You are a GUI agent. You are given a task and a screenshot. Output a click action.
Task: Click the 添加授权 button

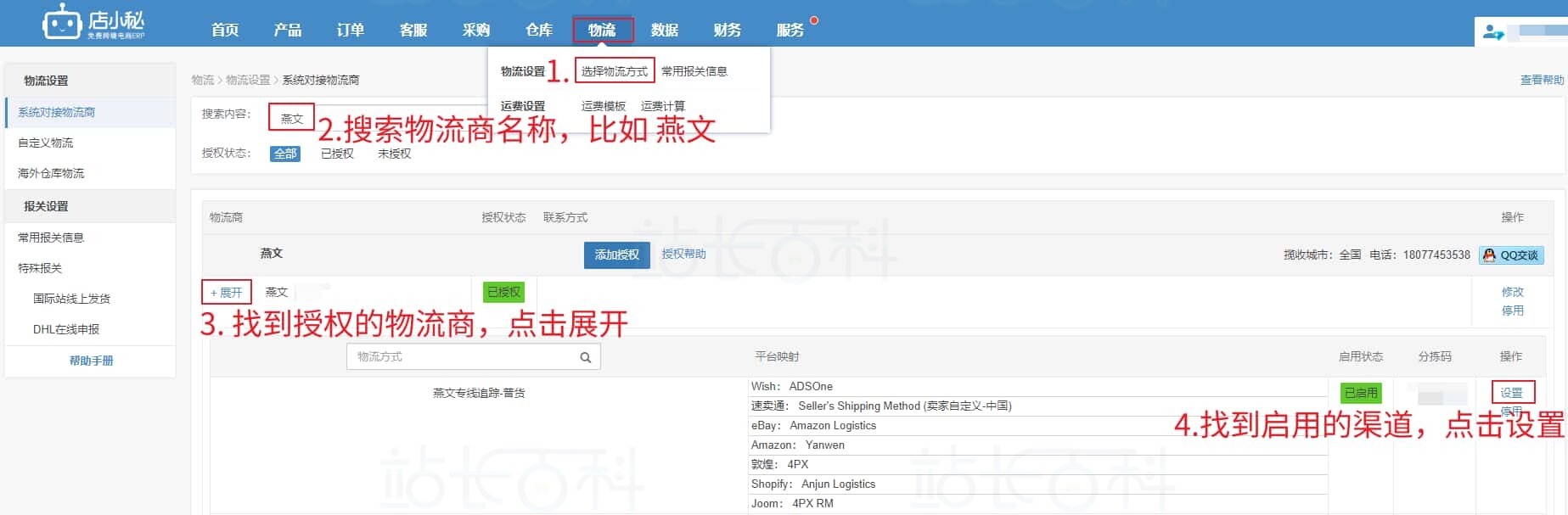[616, 255]
